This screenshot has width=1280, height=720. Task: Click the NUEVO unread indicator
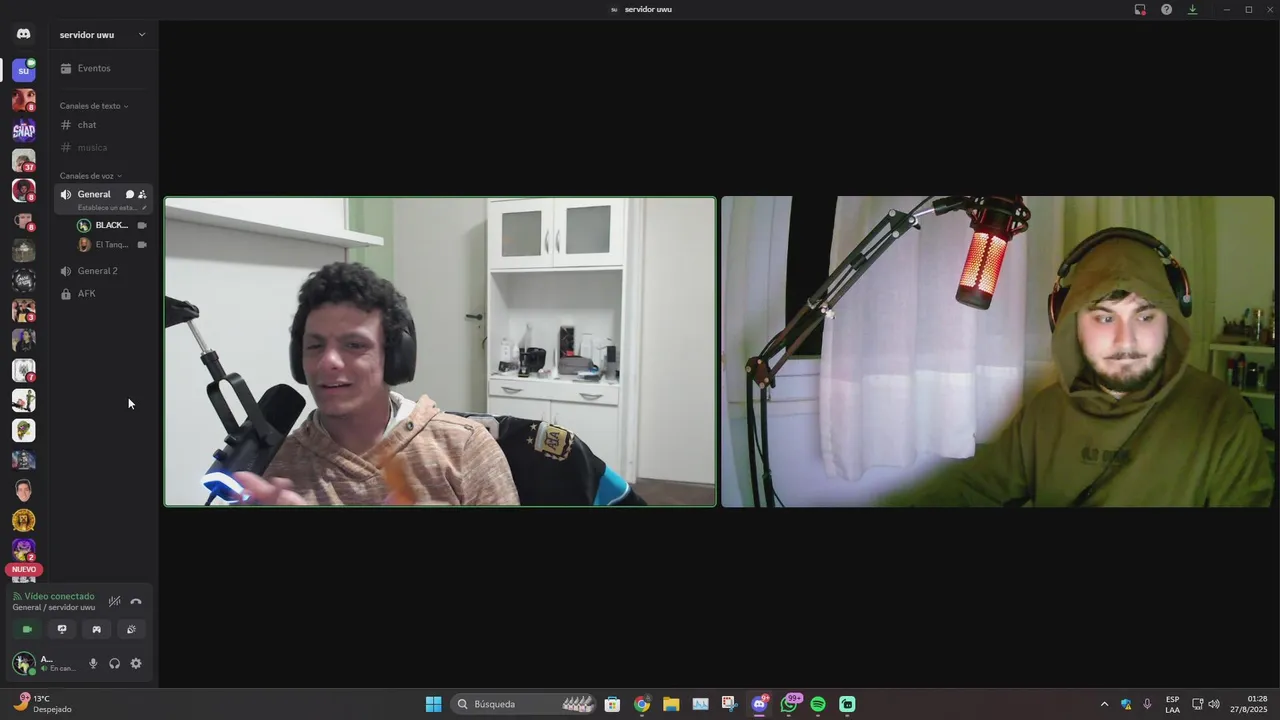(23, 569)
